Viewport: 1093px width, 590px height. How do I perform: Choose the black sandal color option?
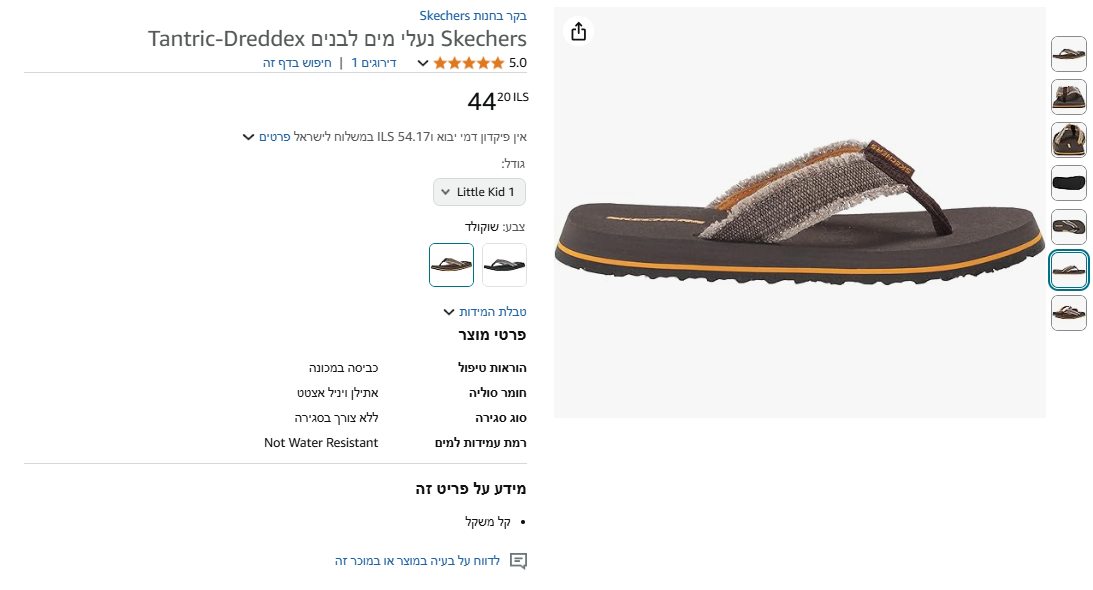pyautogui.click(x=504, y=265)
